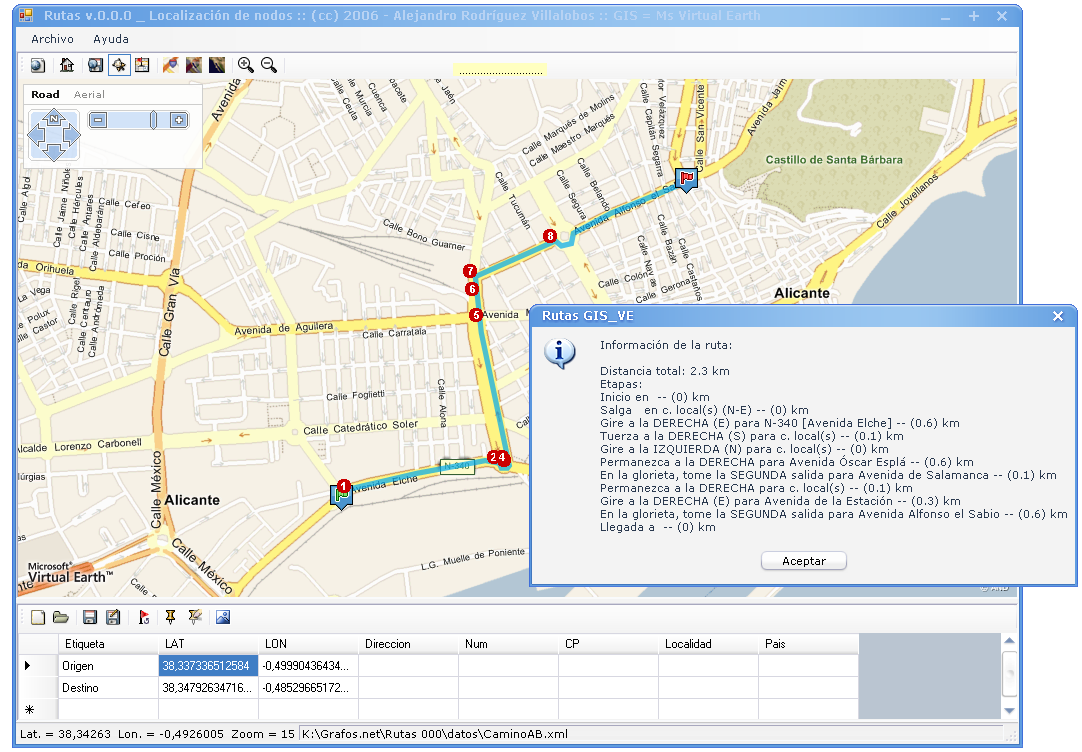Click the map zoom slider handle
Image resolution: width=1082 pixels, height=752 pixels.
153,120
